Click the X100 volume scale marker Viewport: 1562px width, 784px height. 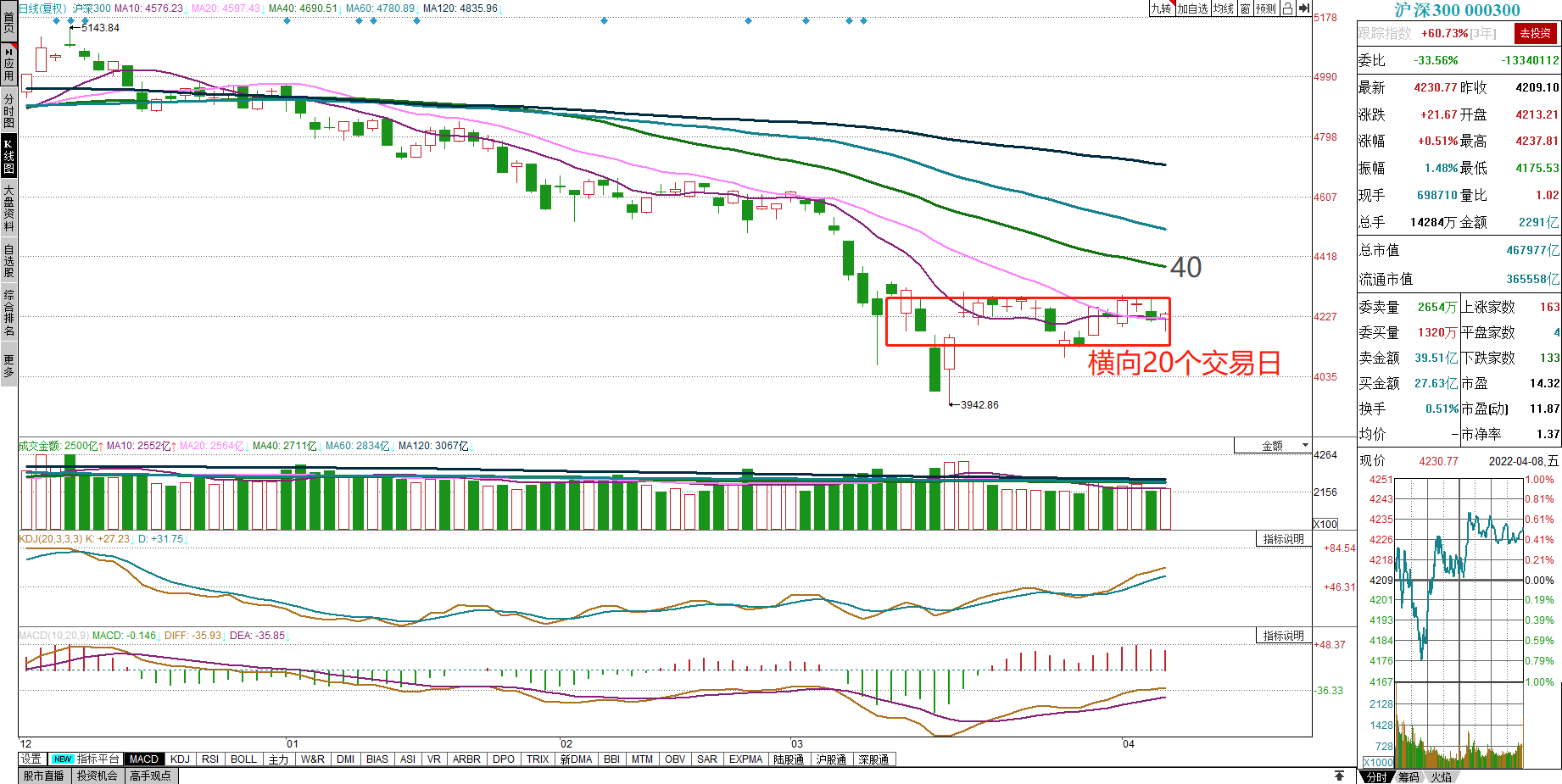coord(1325,524)
